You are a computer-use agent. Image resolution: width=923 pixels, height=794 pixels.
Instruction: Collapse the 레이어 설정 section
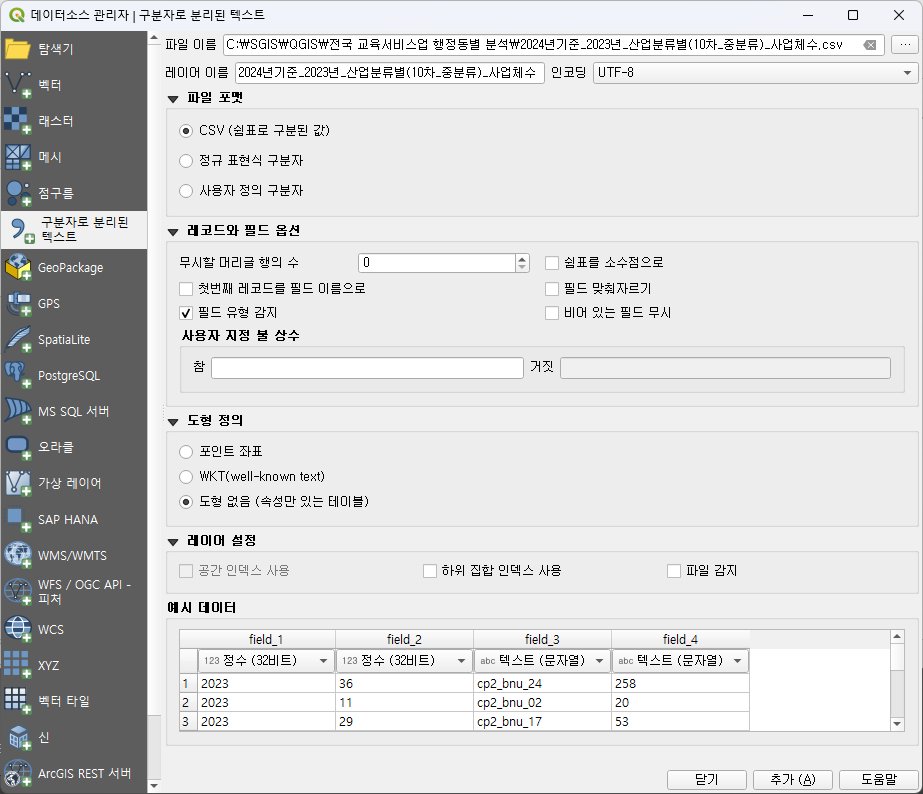click(173, 541)
